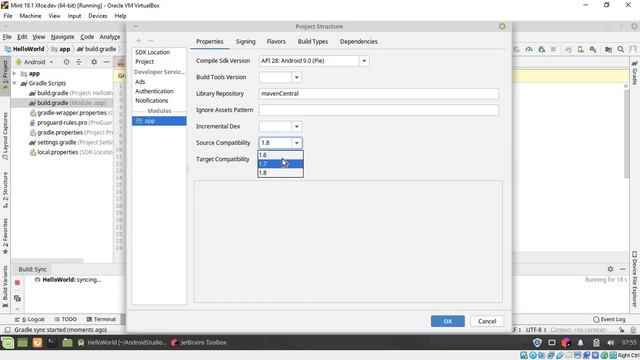Open the Terminal tool window
Viewport: 640px width, 360px height.
(x=101, y=319)
